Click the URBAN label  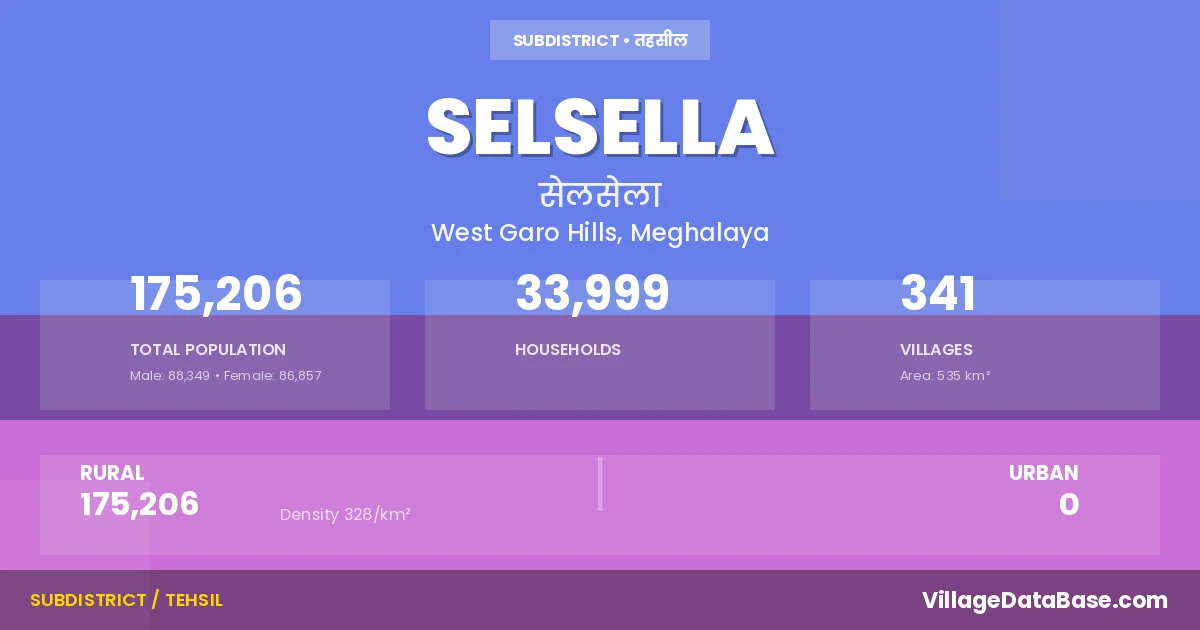tap(1043, 473)
